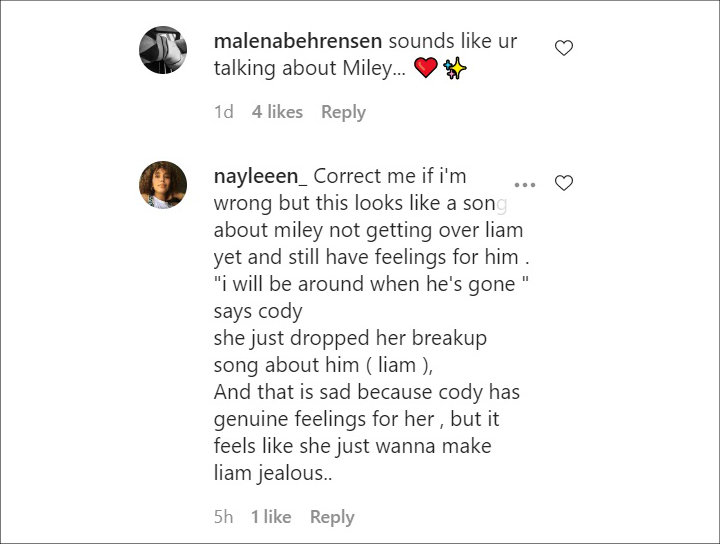Image resolution: width=720 pixels, height=544 pixels.
Task: Select the text 'sounds like ur talking about Miley'
Action: [x=366, y=55]
